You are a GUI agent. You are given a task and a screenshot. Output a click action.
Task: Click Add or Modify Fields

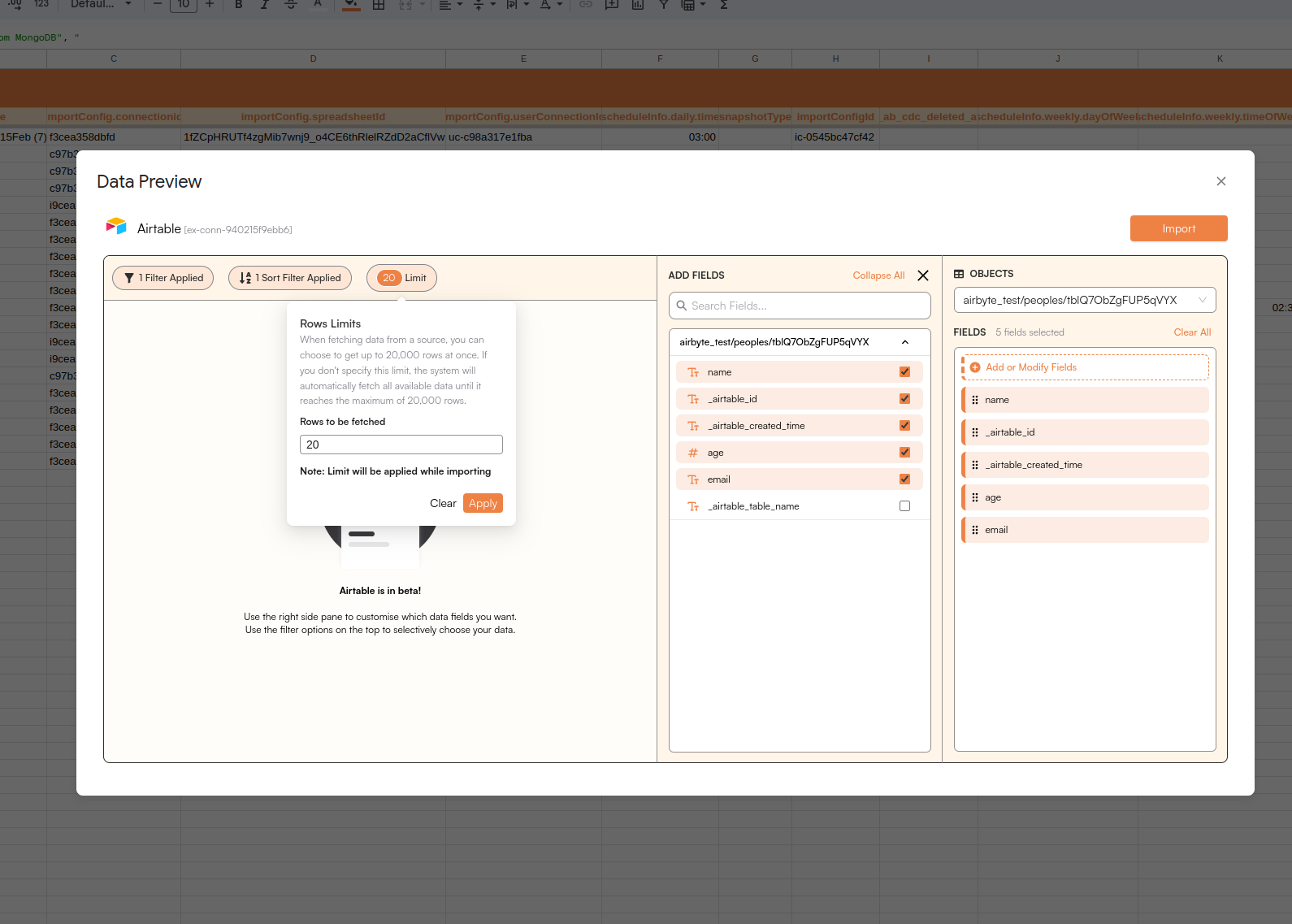tap(1086, 367)
